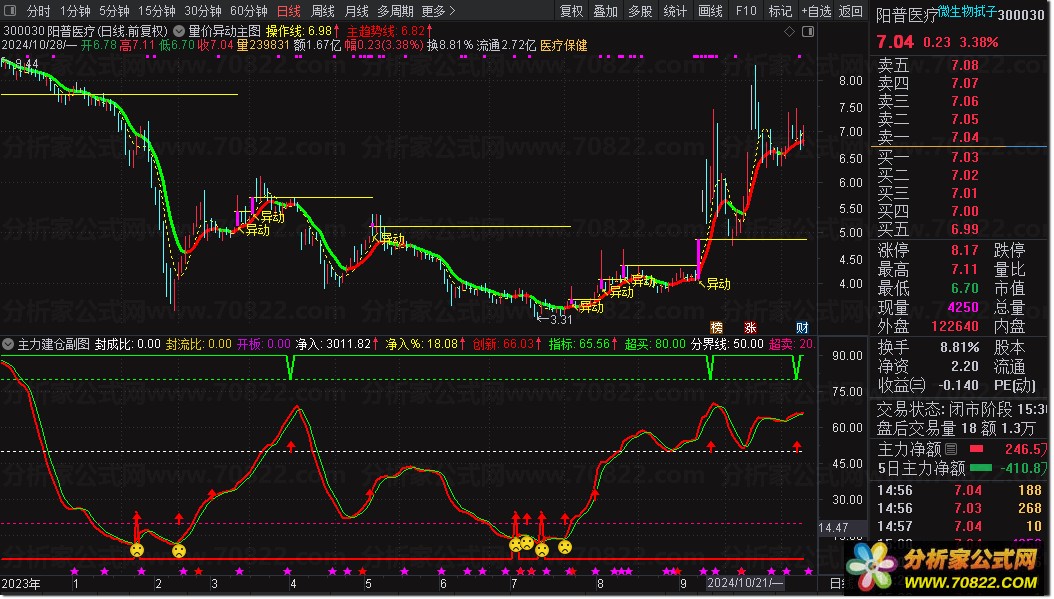1054x599 pixels.
Task: Select the 月线 monthly tab
Action: click(x=356, y=11)
